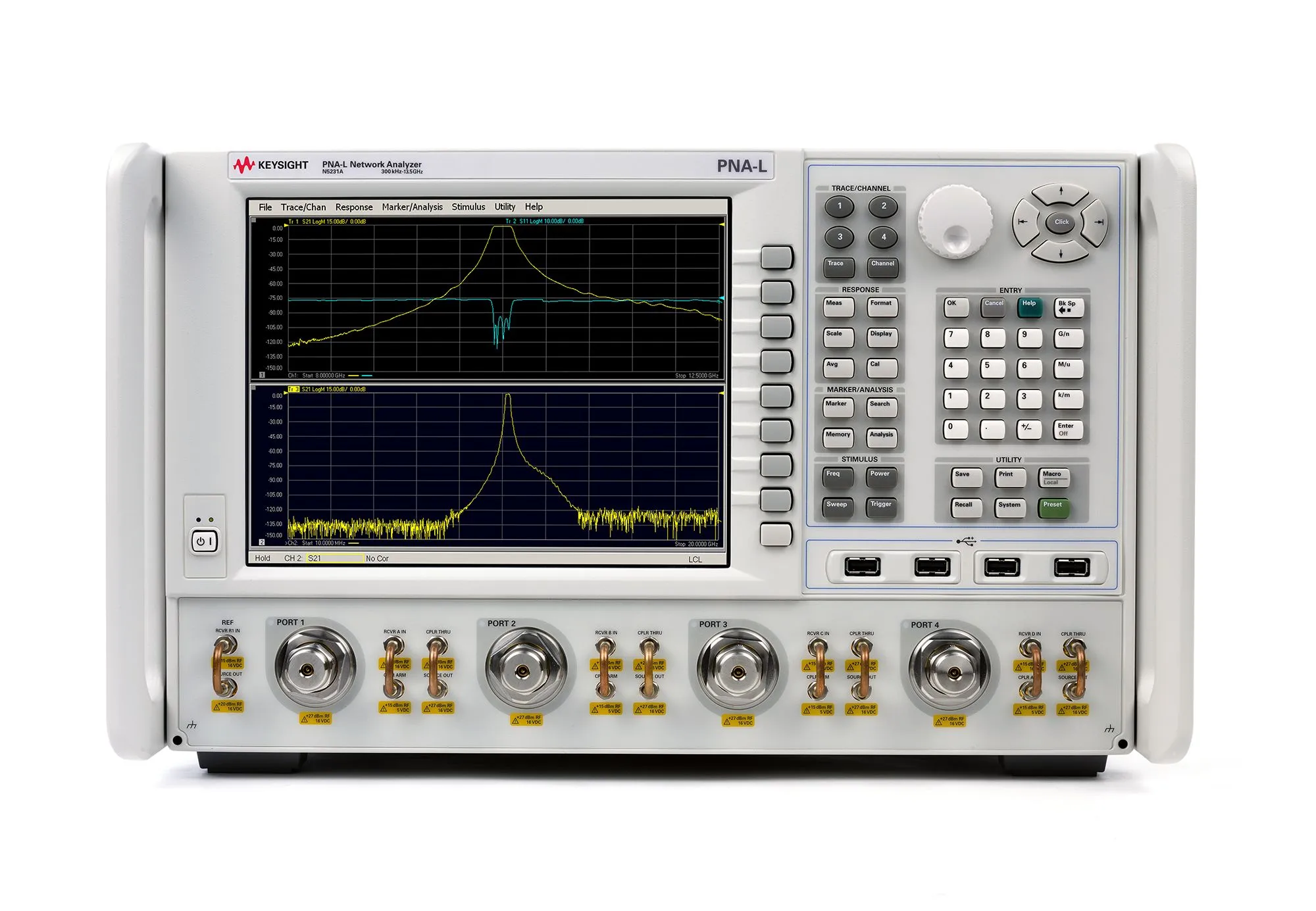Open the Stimulus menu
1316x911 pixels.
coord(468,207)
